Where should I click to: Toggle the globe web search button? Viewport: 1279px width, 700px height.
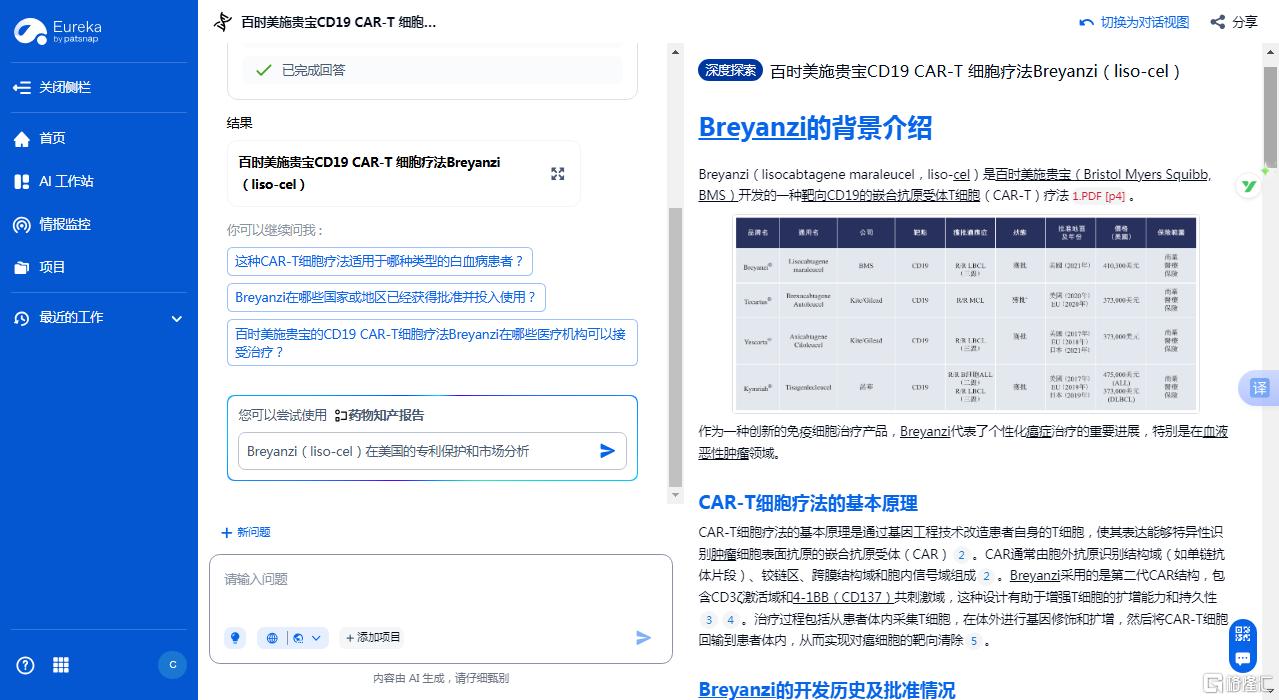[272, 637]
